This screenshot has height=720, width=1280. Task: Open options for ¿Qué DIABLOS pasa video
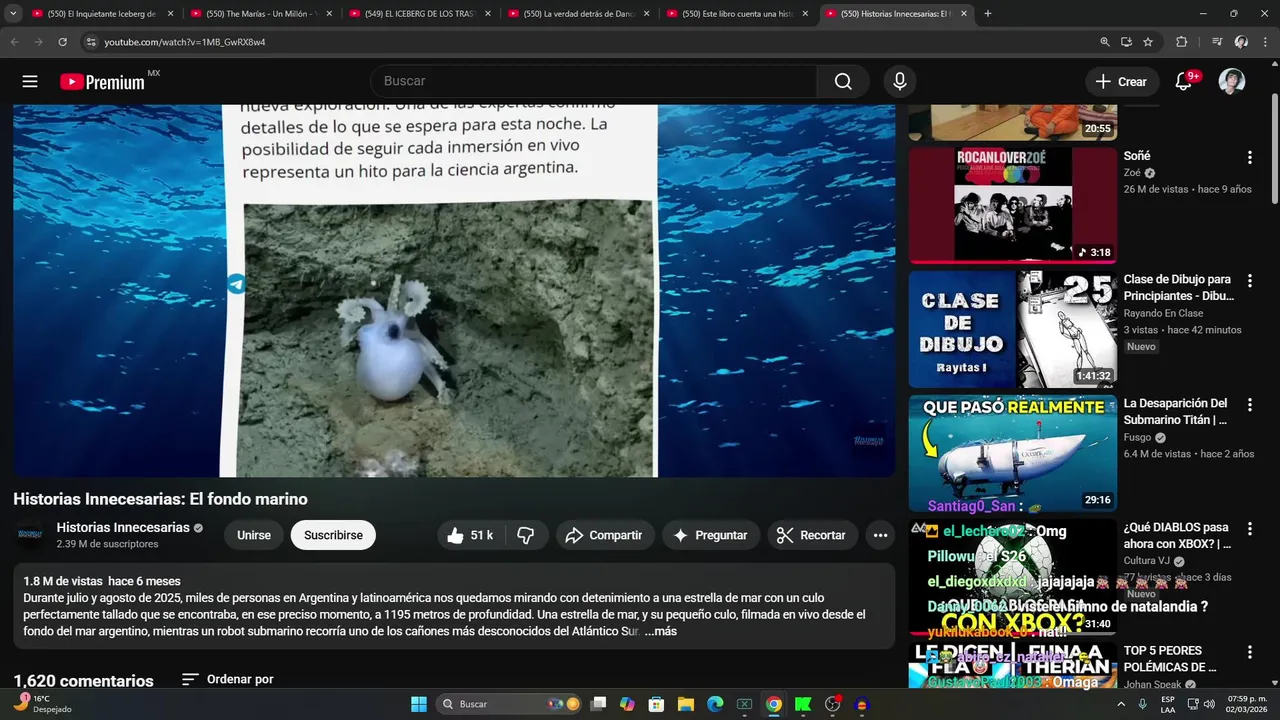tap(1249, 529)
